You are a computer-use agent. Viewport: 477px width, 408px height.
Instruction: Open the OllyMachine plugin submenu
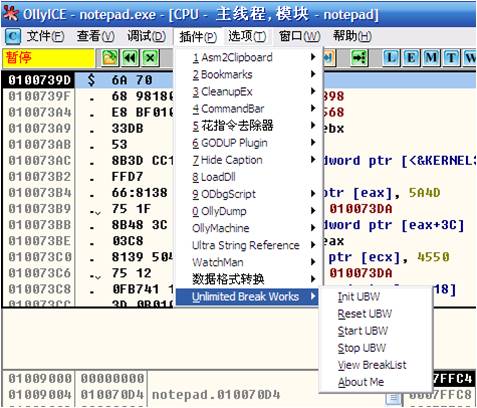coord(248,228)
